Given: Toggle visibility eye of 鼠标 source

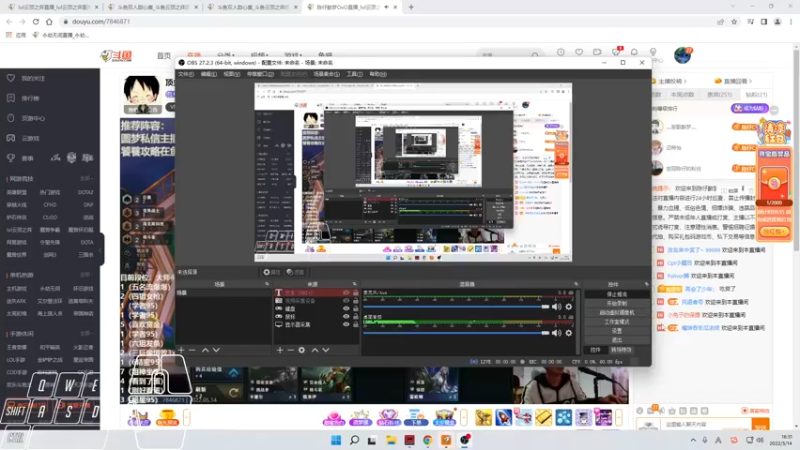Looking at the screenshot, I should point(346,316).
